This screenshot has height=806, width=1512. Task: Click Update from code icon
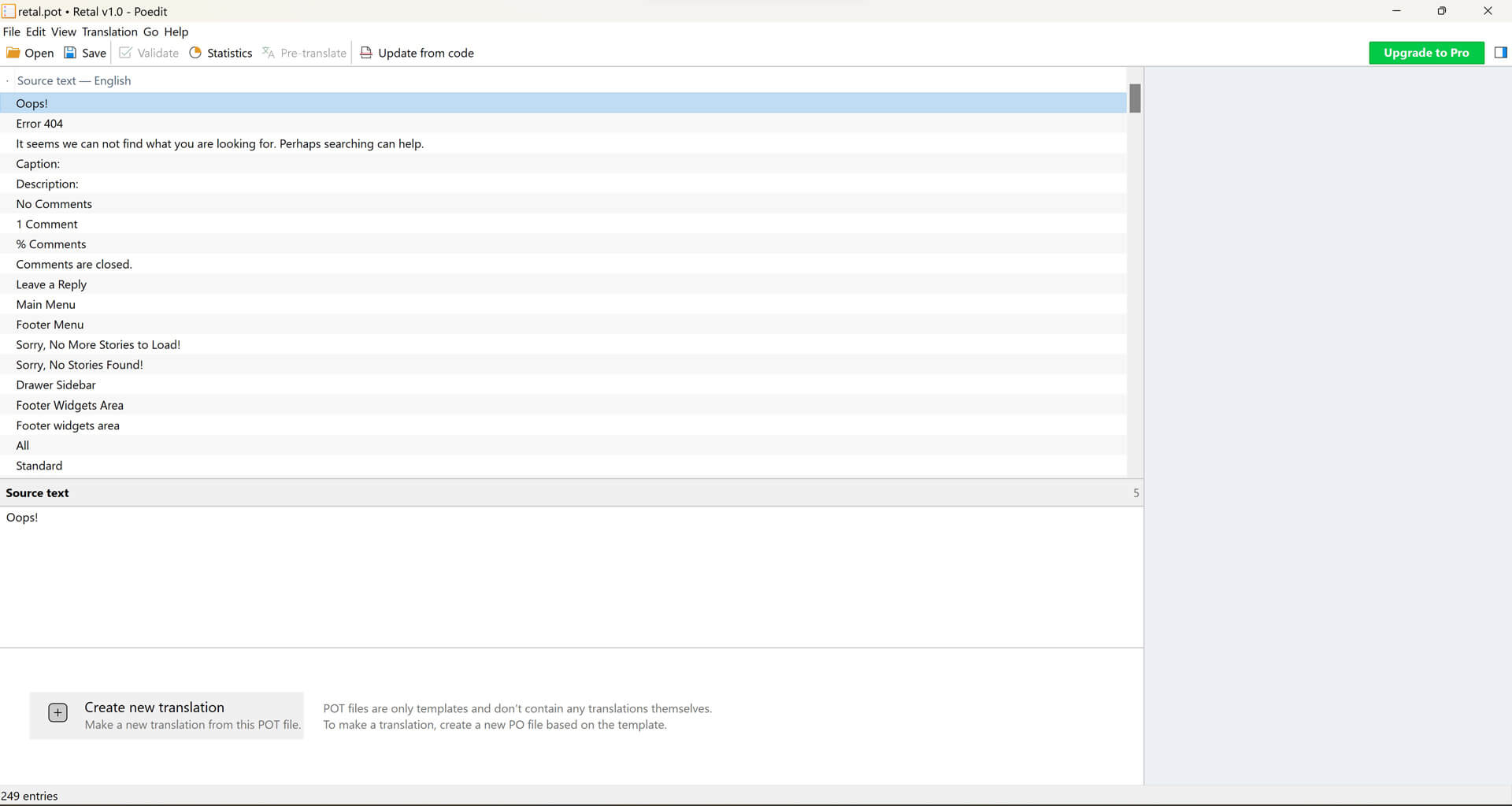[x=366, y=53]
